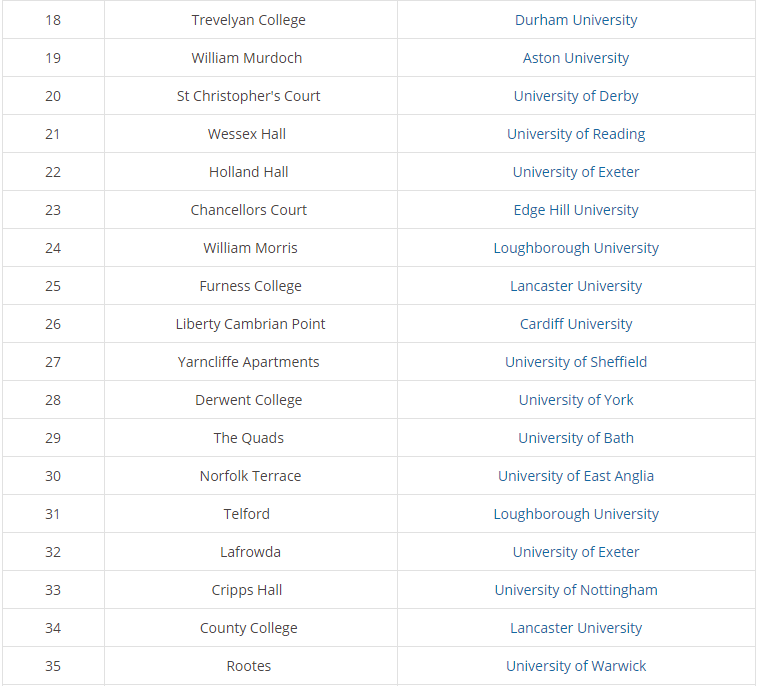Click the University of Warwick link
The width and height of the screenshot is (757, 686).
pos(576,666)
